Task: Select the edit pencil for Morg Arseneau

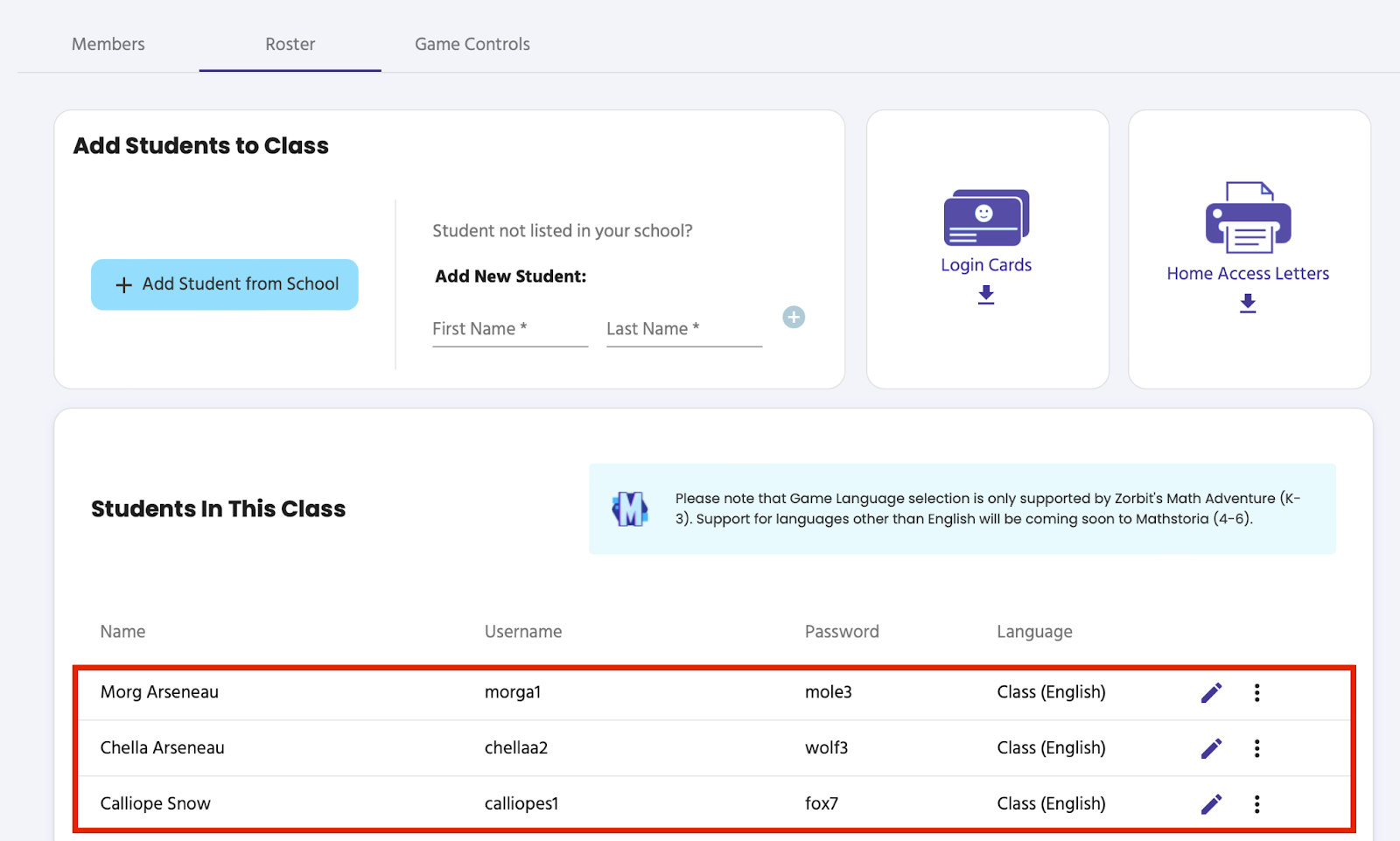Action: [x=1211, y=691]
